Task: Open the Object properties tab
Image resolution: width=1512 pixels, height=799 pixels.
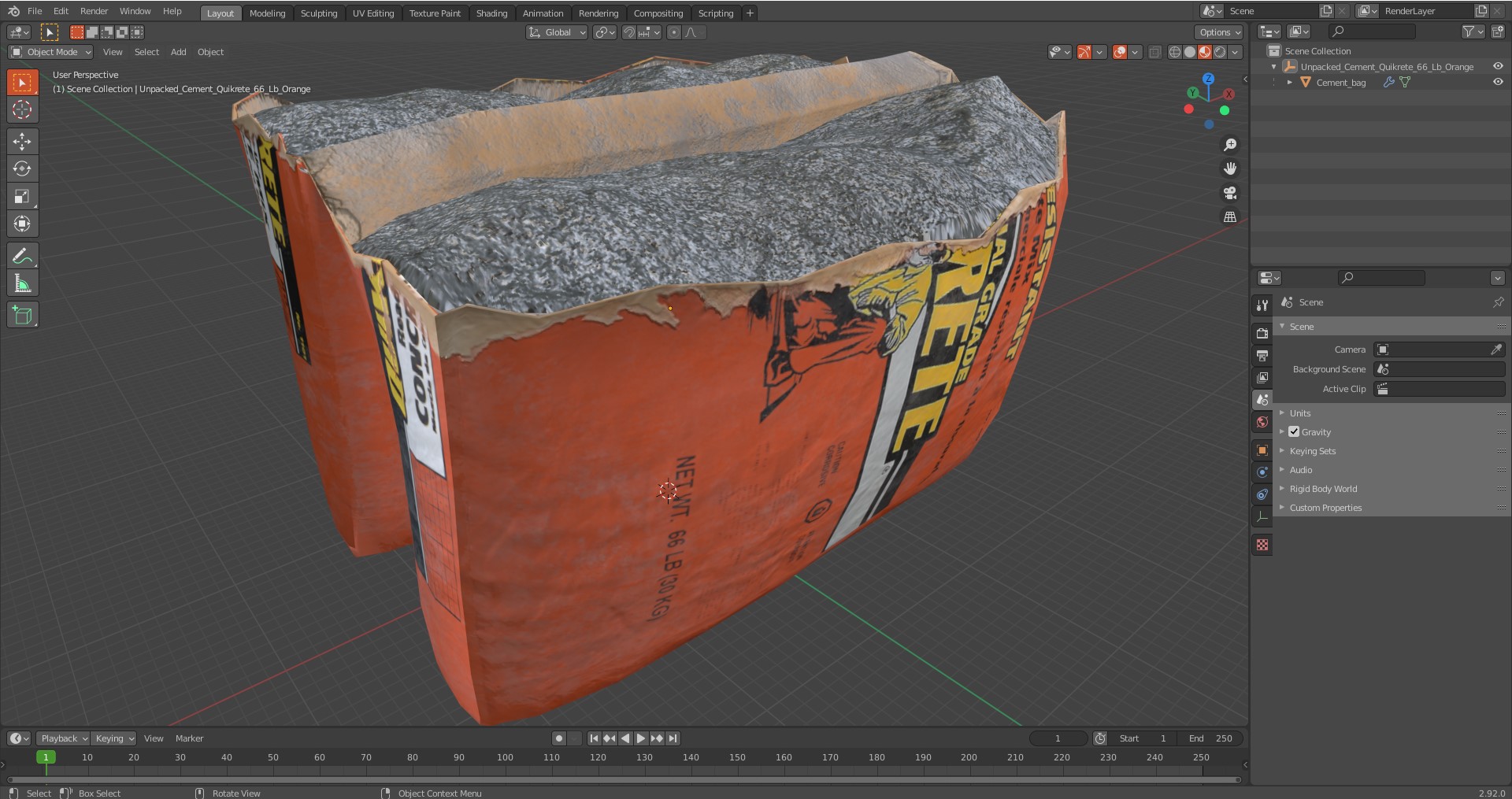Action: click(x=1262, y=450)
